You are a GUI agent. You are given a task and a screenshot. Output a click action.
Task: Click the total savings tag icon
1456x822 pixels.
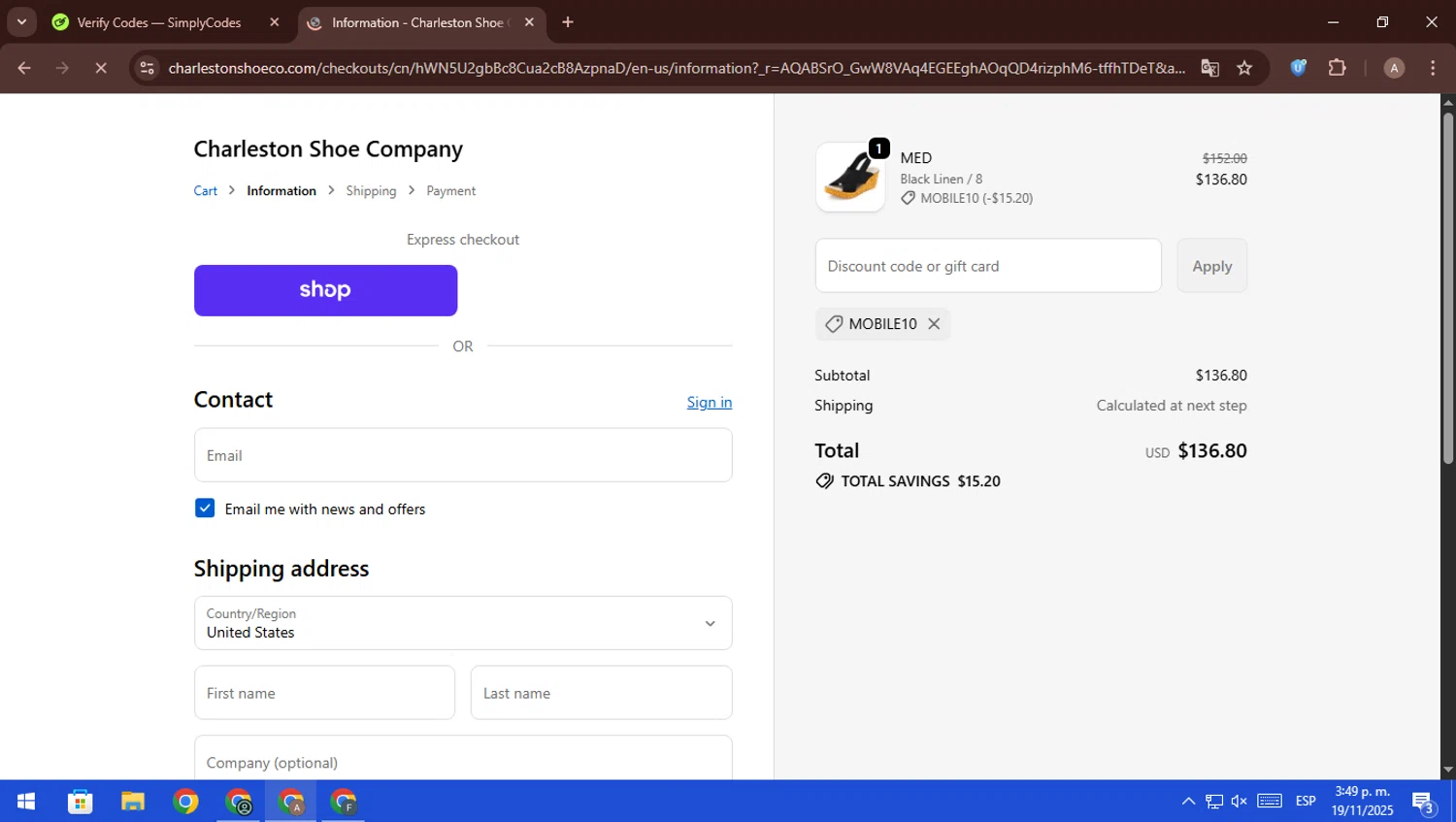pyautogui.click(x=824, y=481)
